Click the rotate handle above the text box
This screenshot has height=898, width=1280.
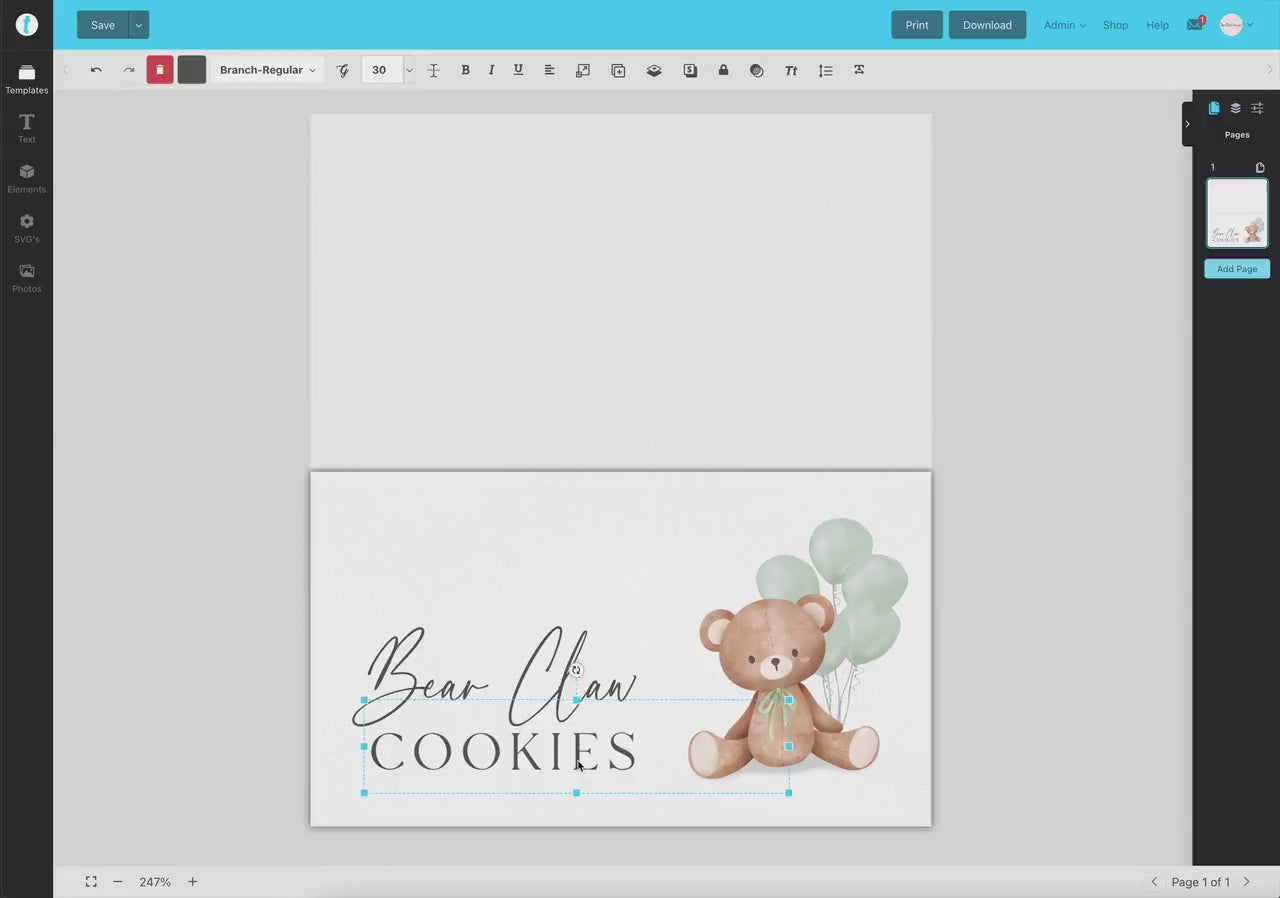pyautogui.click(x=576, y=670)
